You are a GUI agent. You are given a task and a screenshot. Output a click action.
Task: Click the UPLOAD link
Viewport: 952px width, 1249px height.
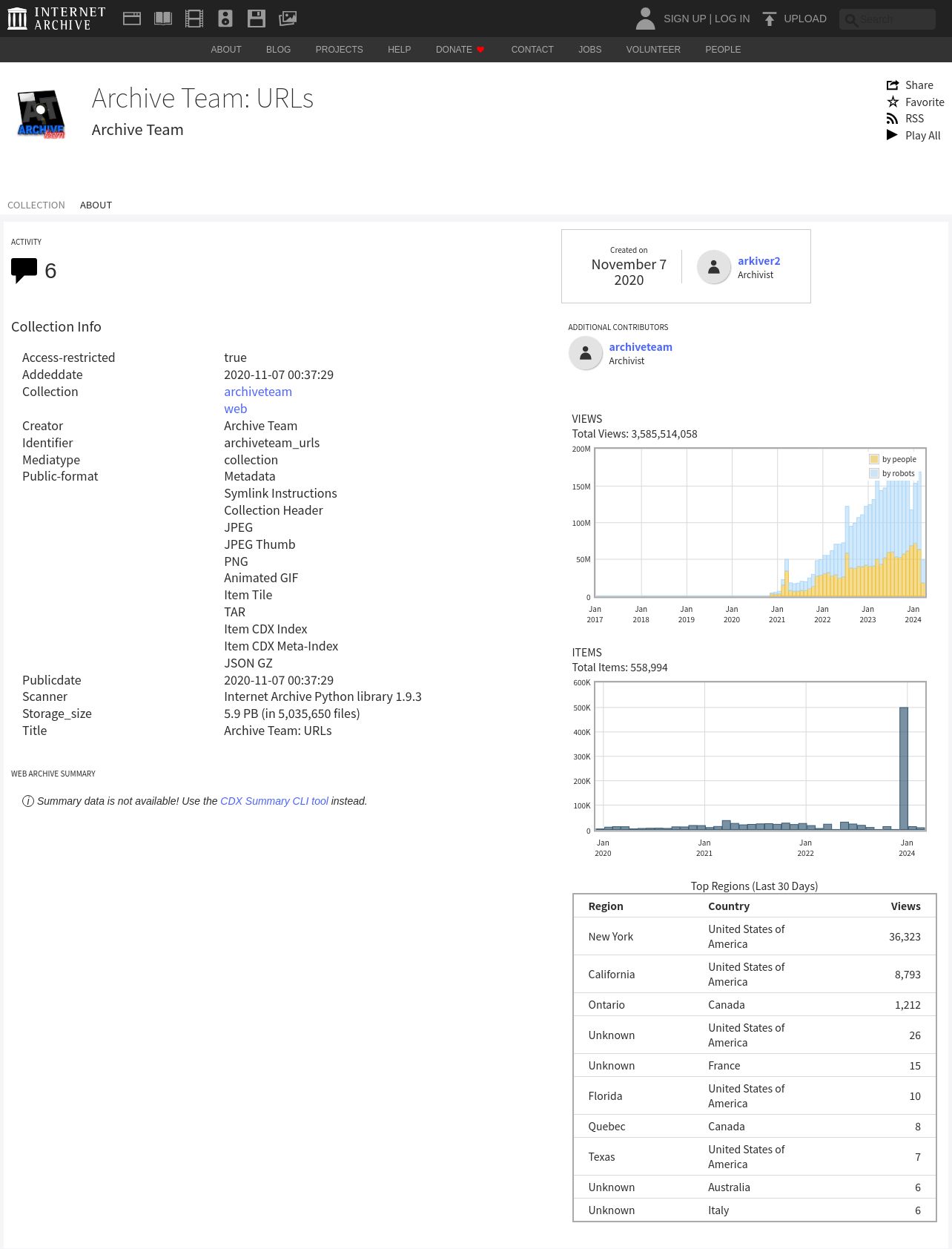(x=805, y=19)
